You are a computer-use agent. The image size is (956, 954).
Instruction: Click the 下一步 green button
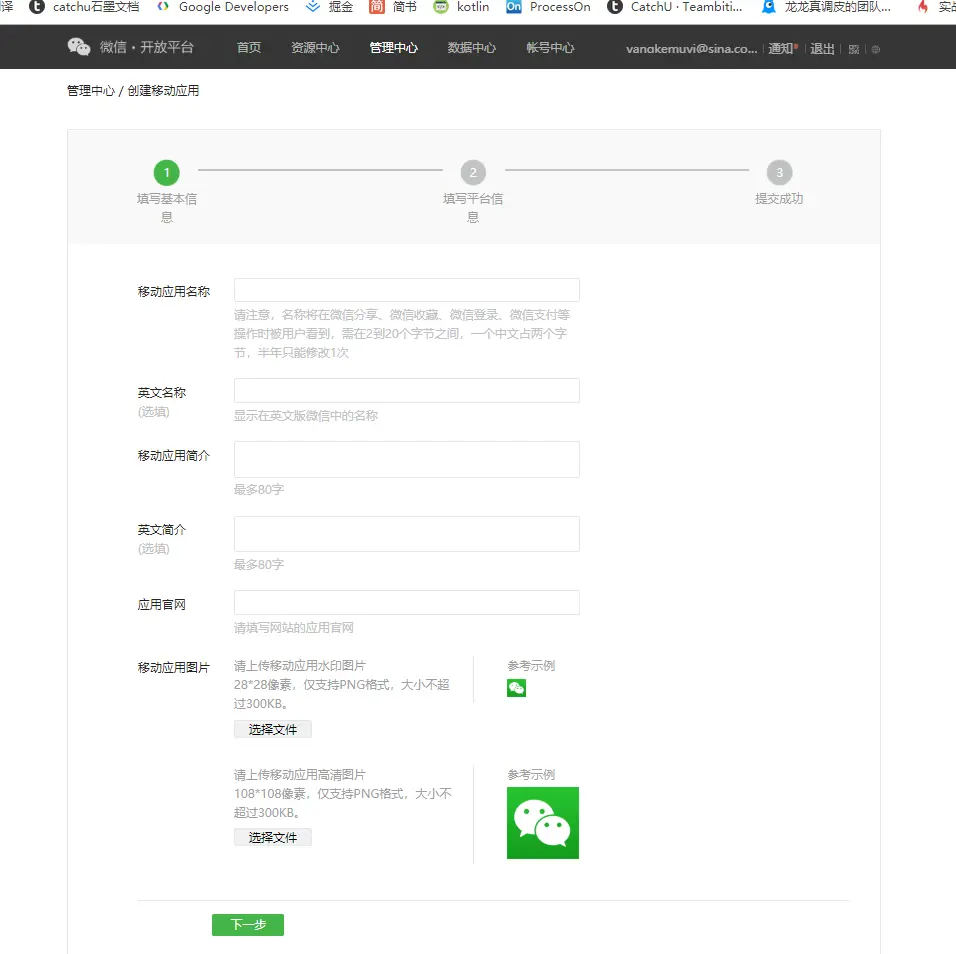coord(247,925)
